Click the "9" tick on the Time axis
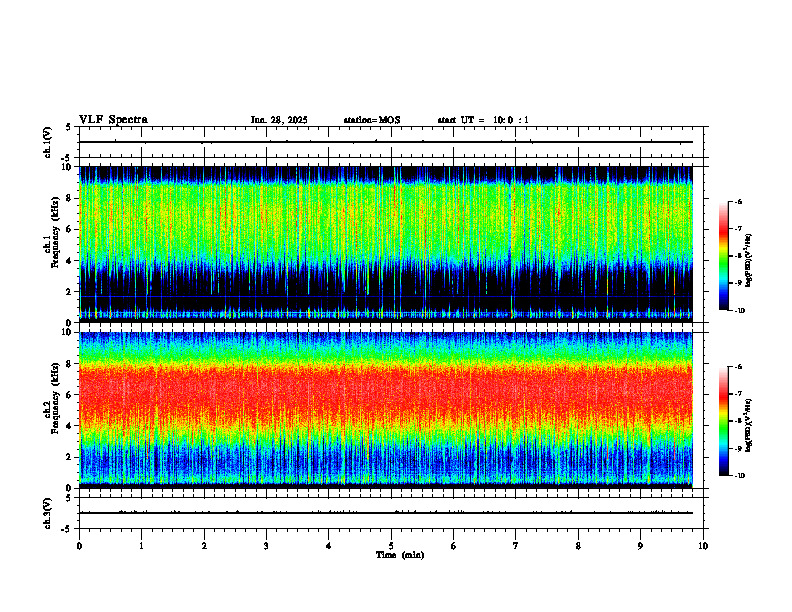Screen dimensions: 792x612 640,546
